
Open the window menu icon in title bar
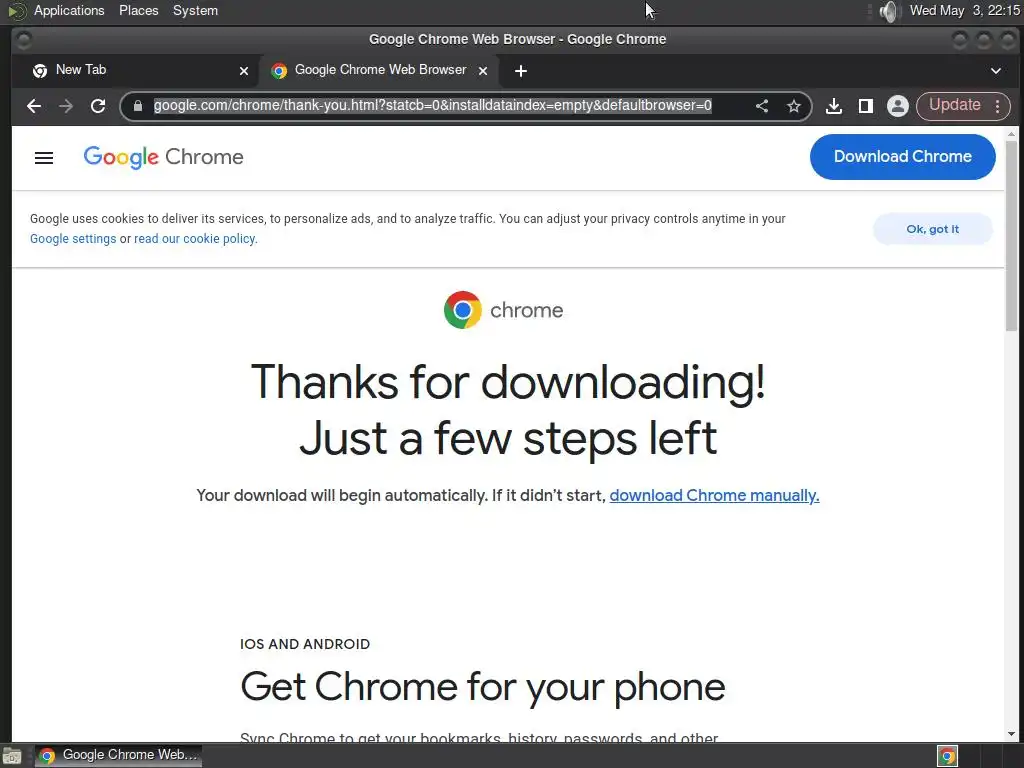(24, 39)
